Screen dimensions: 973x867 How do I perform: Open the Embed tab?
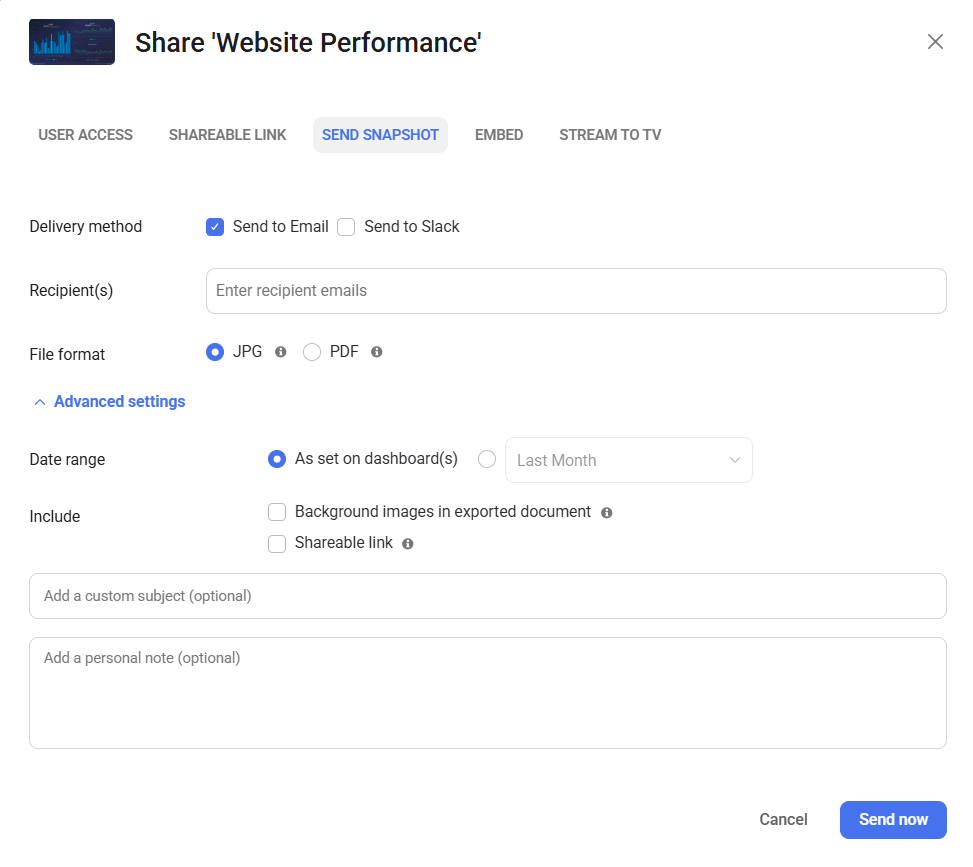coord(499,135)
